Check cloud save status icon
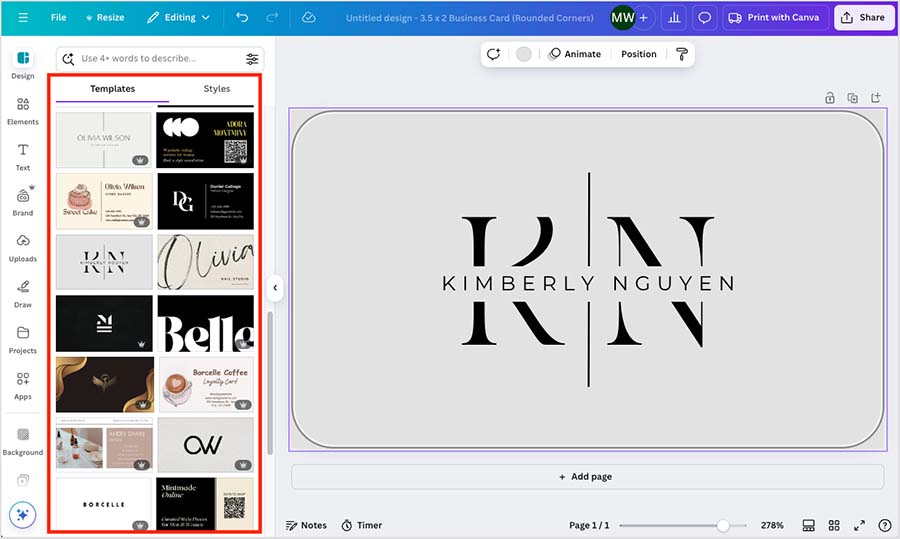The image size is (900, 539). coord(308,18)
